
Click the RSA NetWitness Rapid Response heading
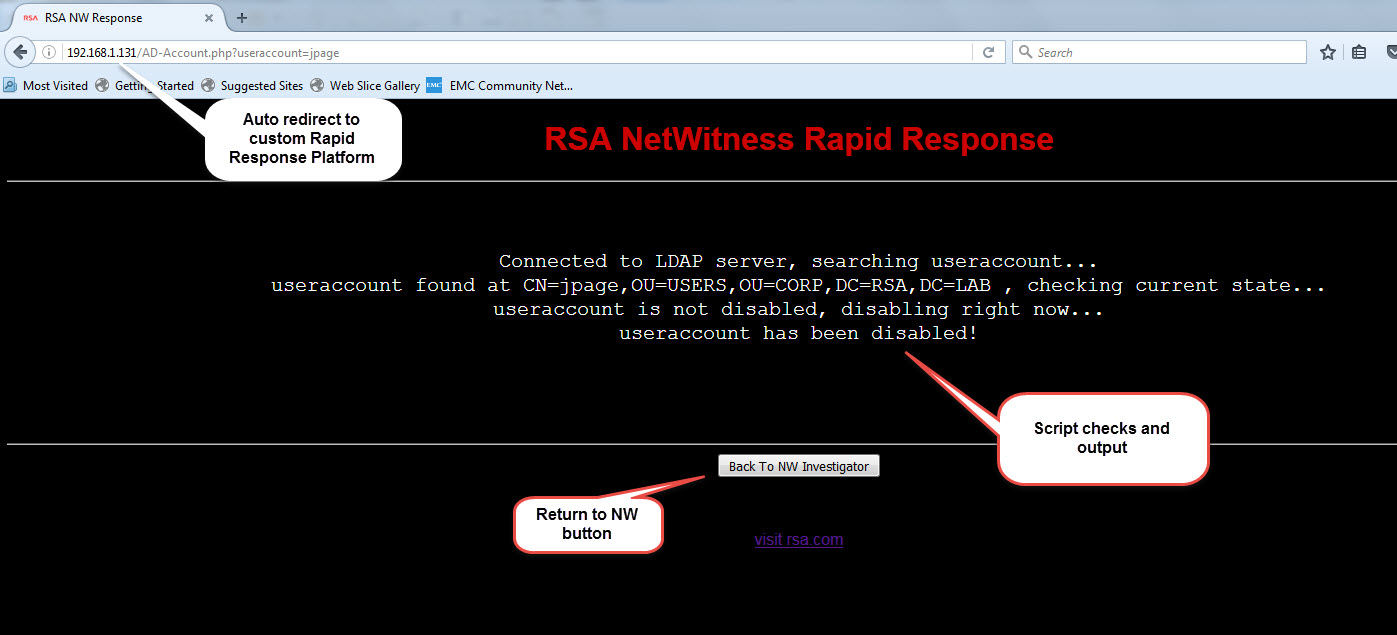click(x=798, y=139)
